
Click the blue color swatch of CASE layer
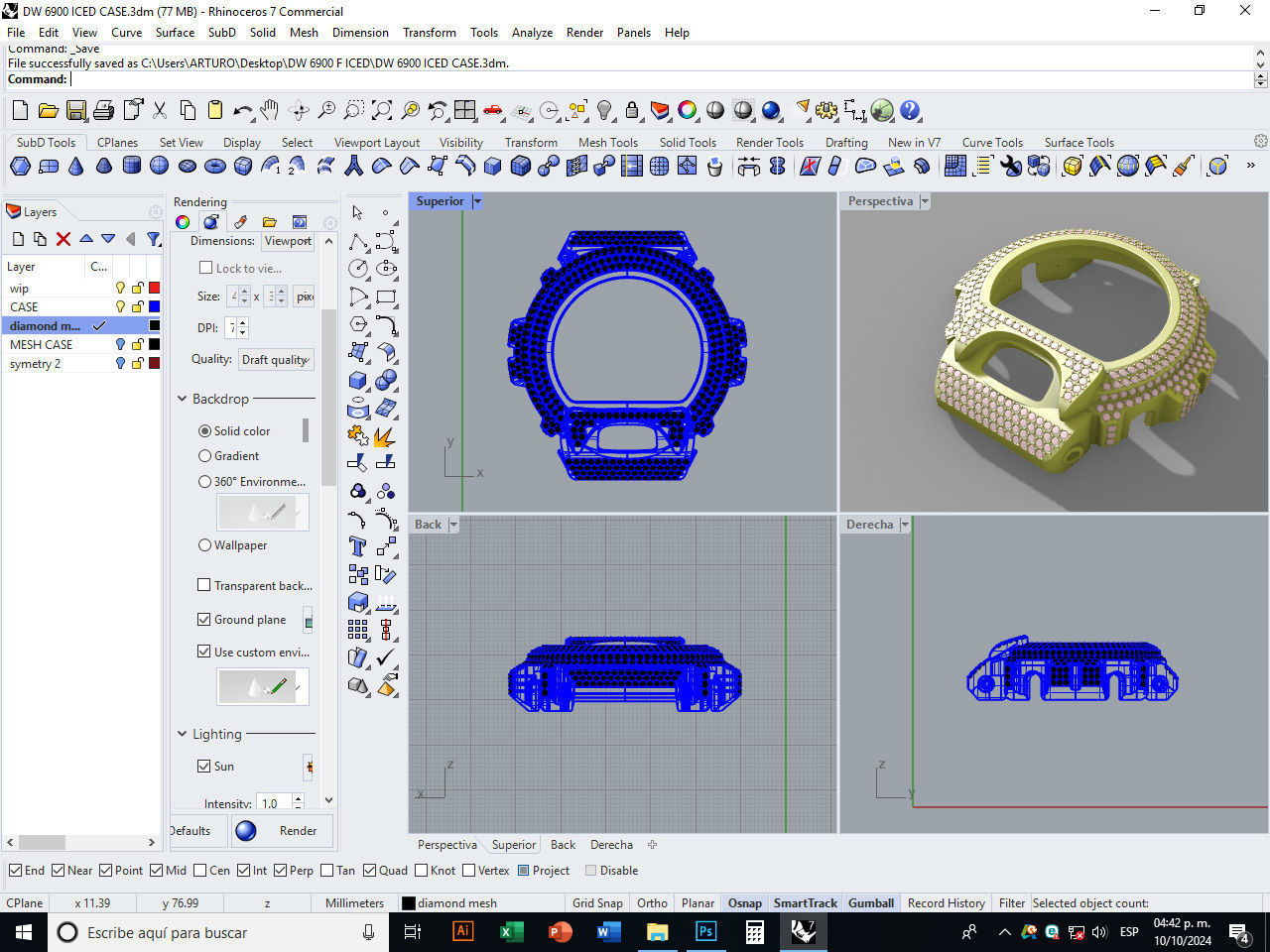(x=154, y=307)
